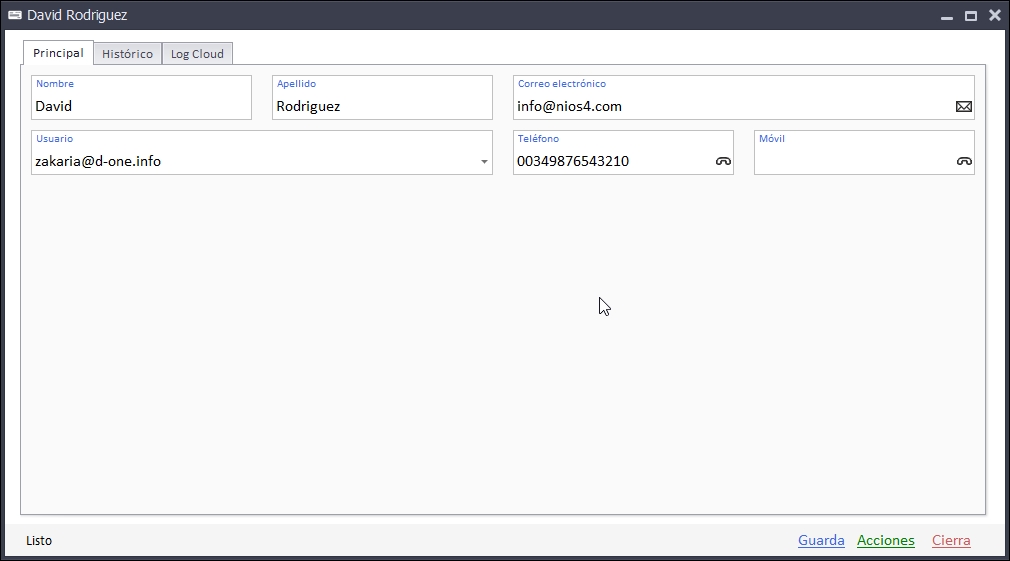Switch to the Histórico tab

click(x=127, y=54)
